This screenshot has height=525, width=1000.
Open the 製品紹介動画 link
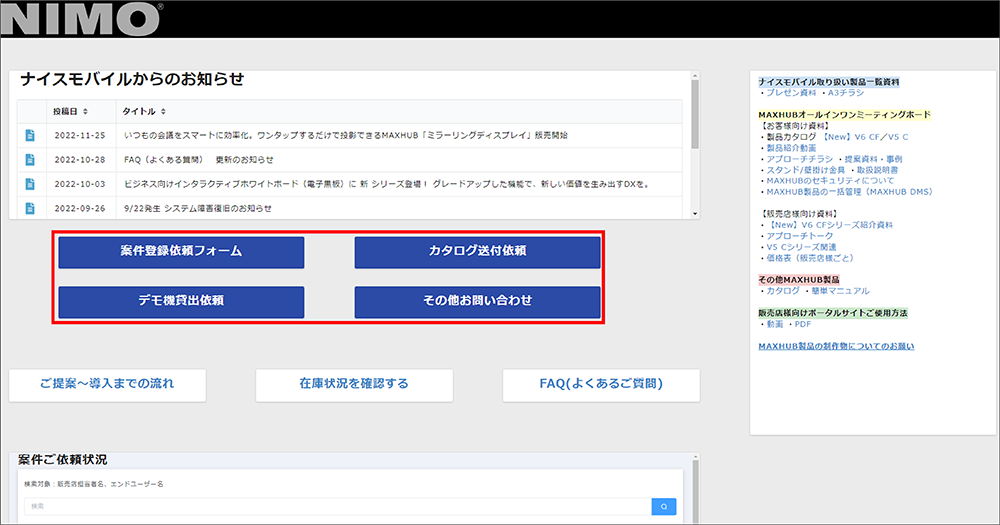tap(791, 147)
